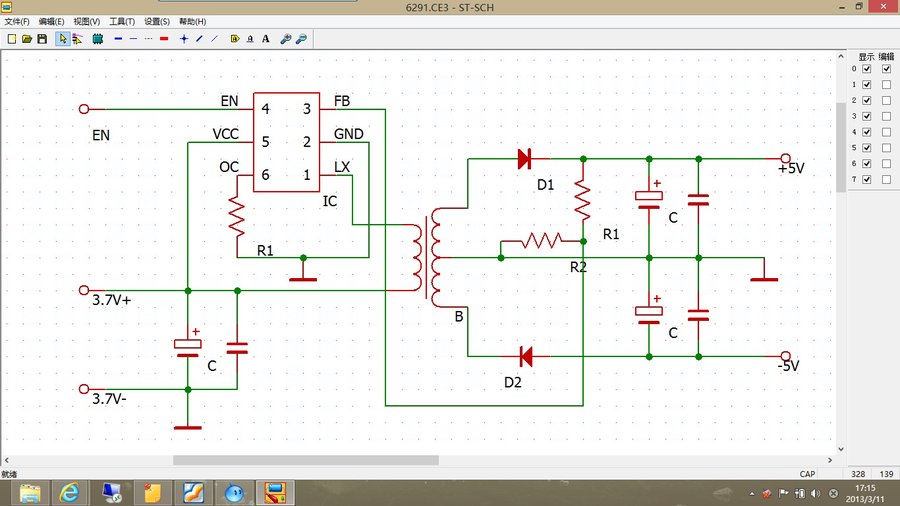The image size is (900, 506).
Task: Choose the thick red line tool
Action: (x=164, y=39)
